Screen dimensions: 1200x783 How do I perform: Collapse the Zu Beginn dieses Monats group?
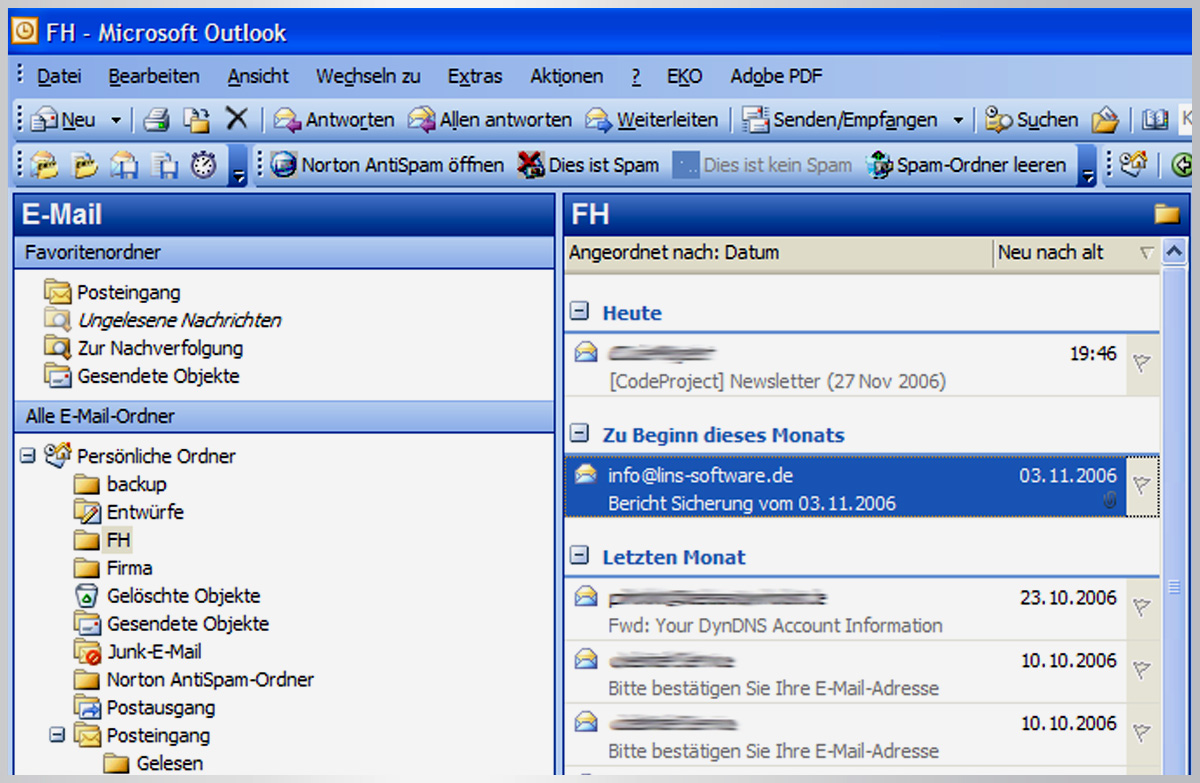pos(578,434)
